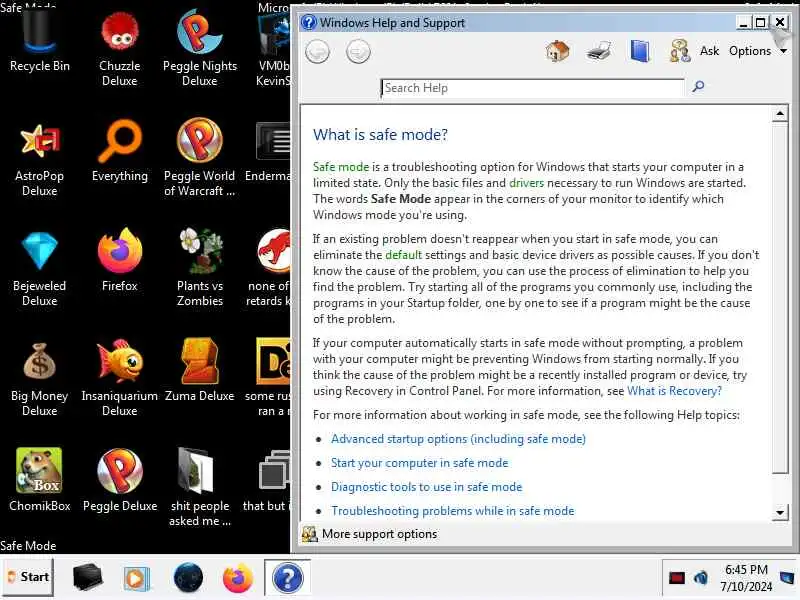Open Diagnostic tools in safe mode link
This screenshot has height=600, width=800.
[427, 487]
